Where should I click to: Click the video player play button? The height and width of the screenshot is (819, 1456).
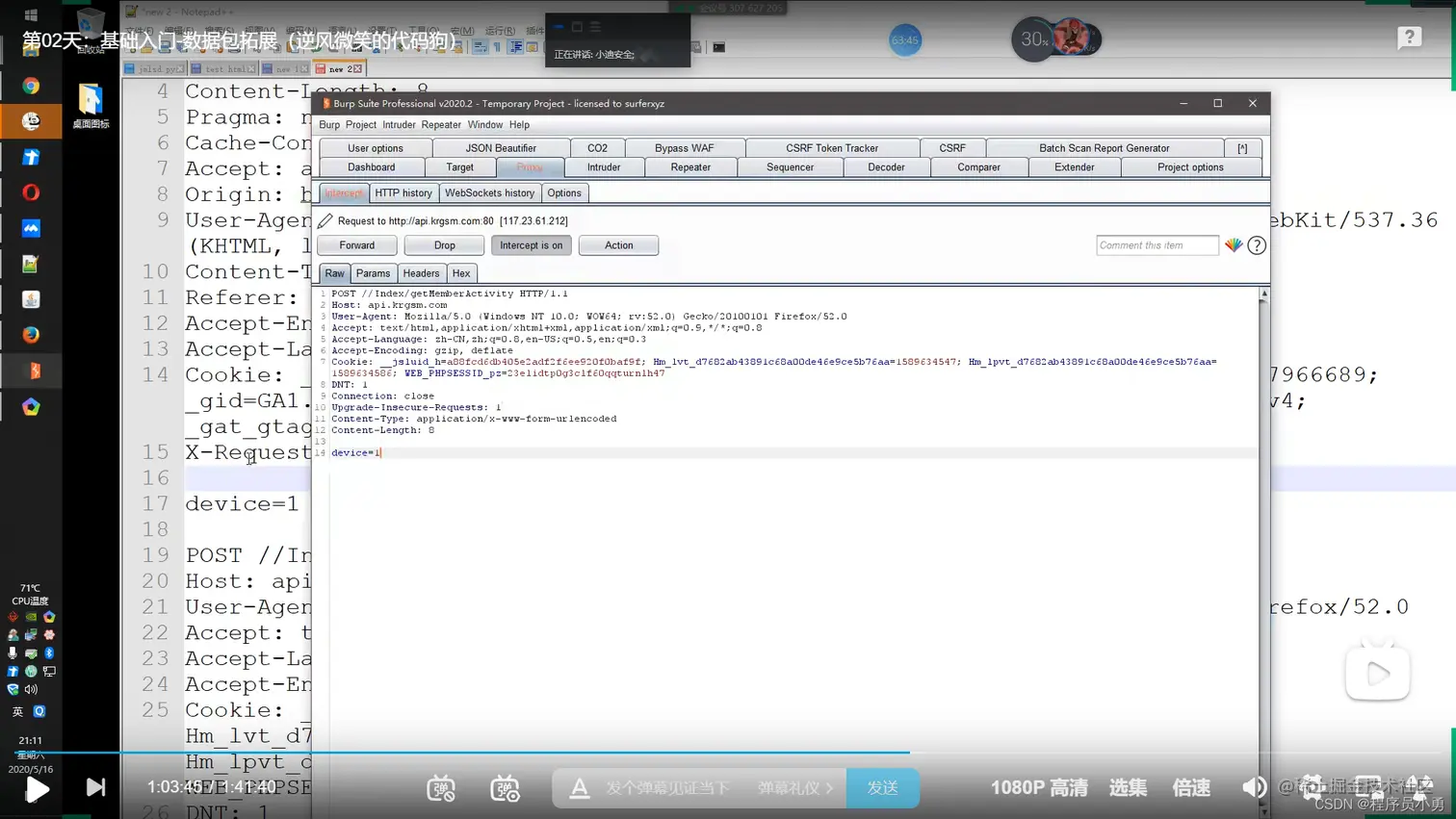click(x=37, y=789)
